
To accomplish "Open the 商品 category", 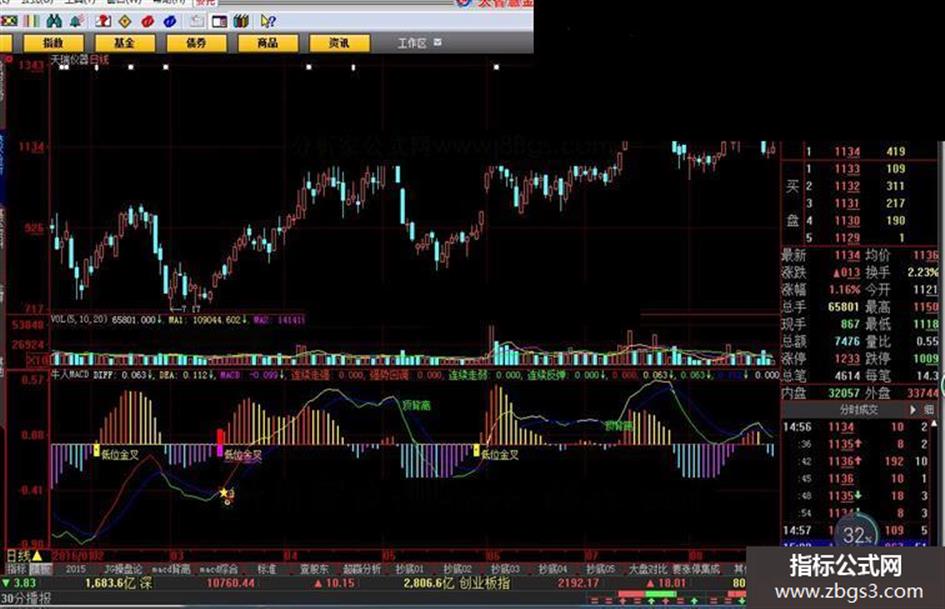I will [268, 43].
